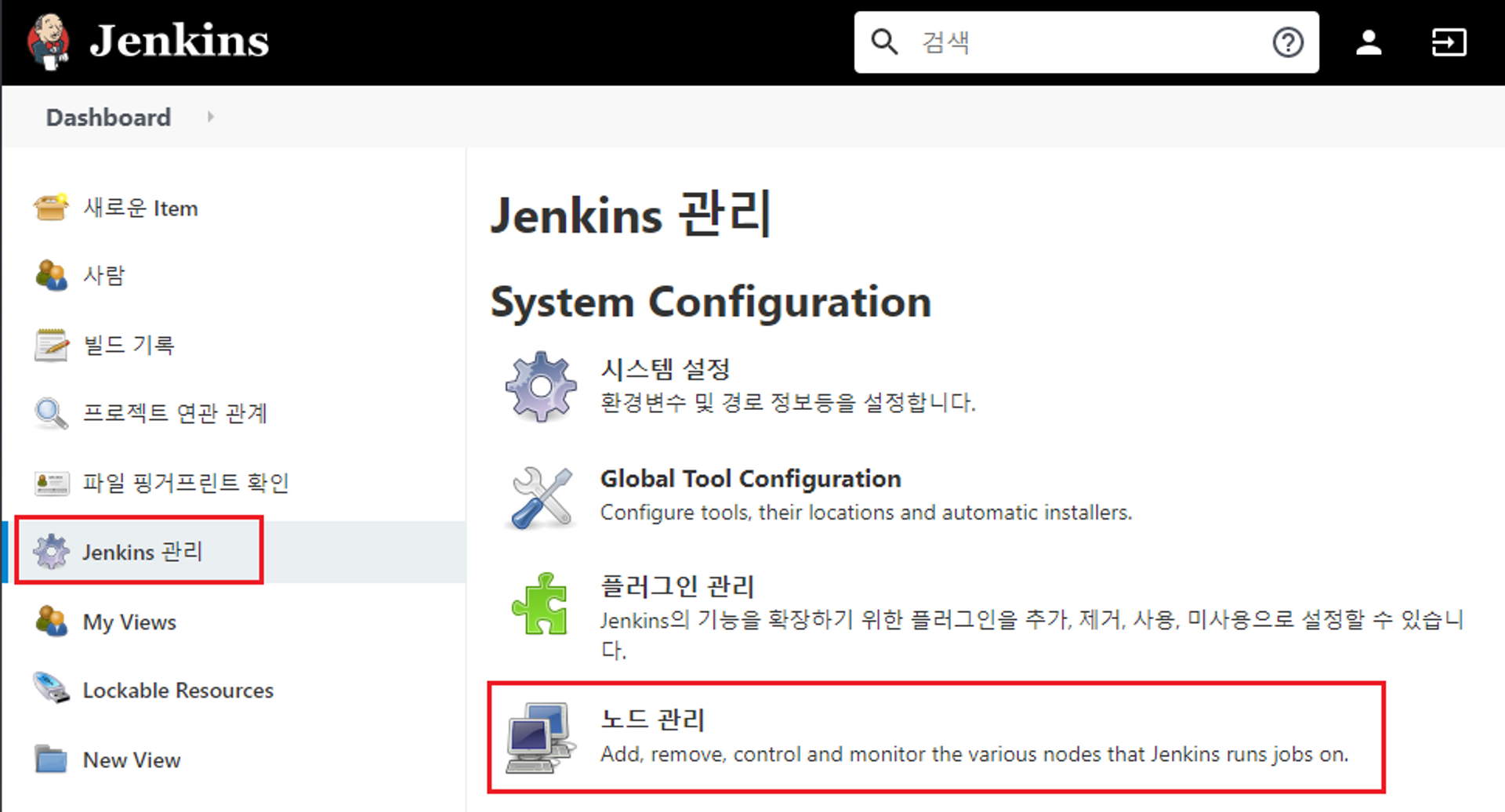Open 노드 관리 node management link

(652, 719)
